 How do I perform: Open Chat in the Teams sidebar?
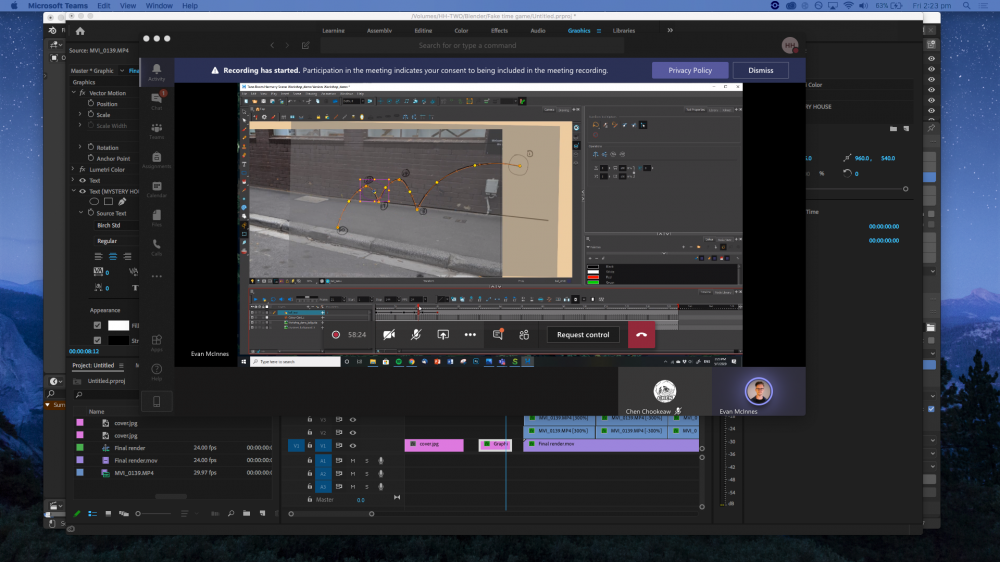[x=156, y=101]
